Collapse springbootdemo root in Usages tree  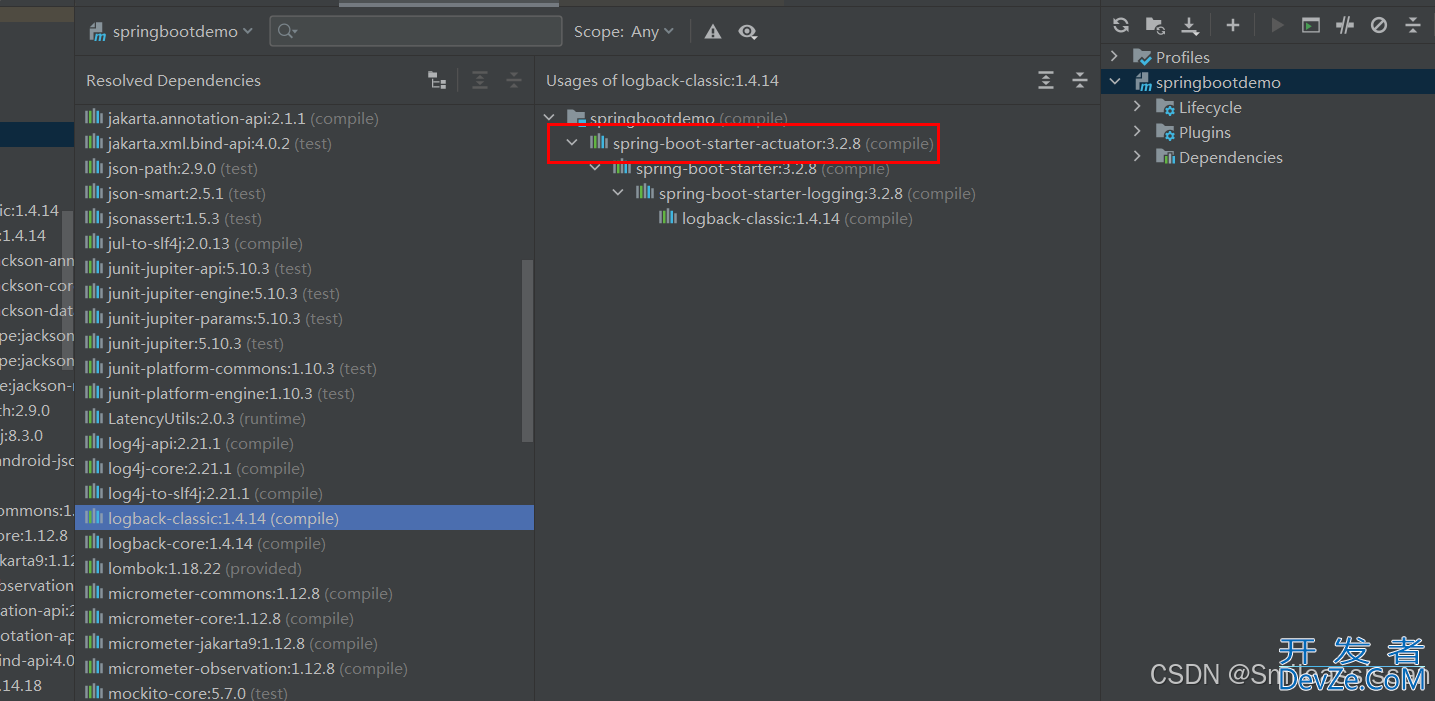click(549, 118)
